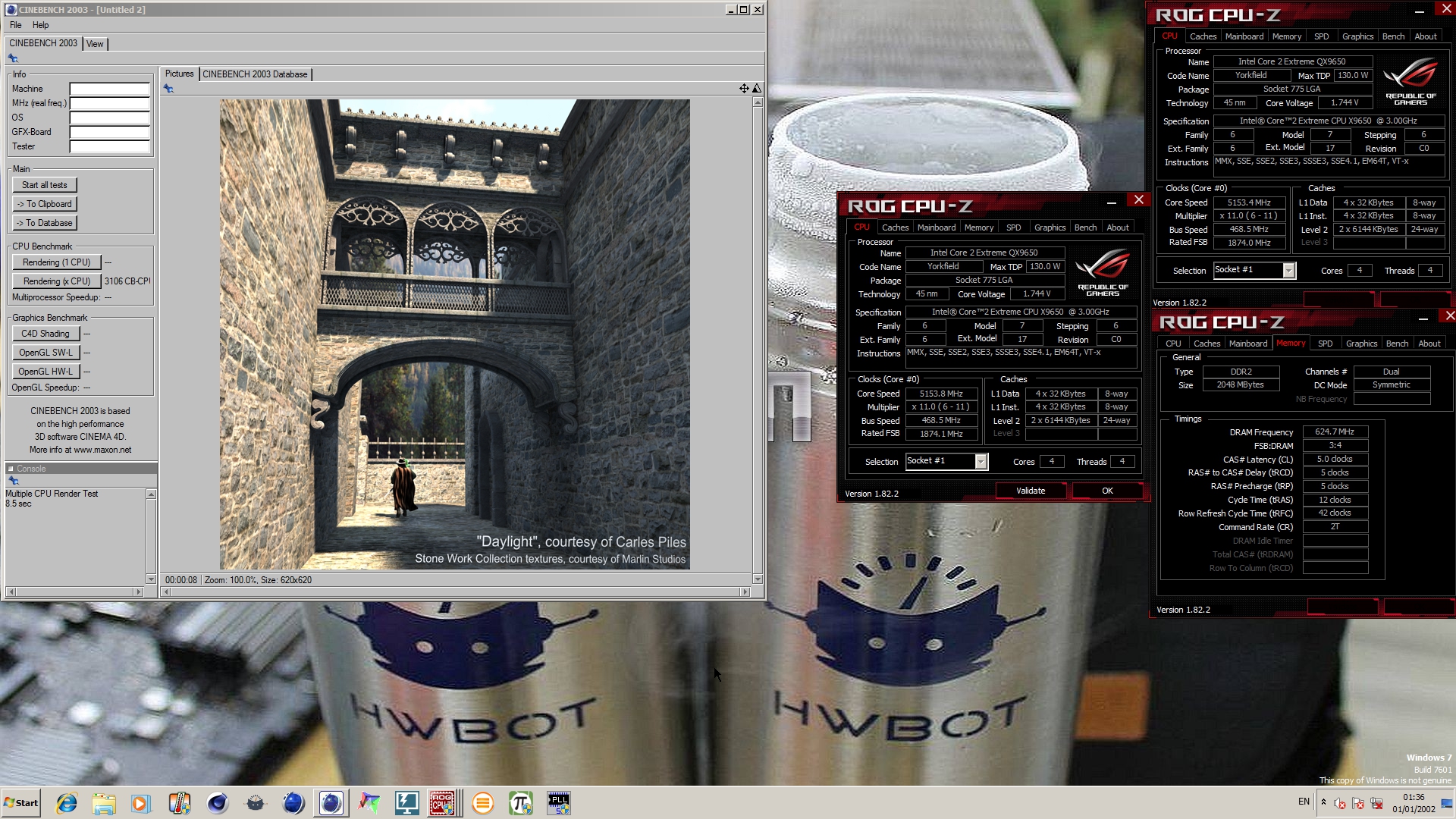Open CPU tab in bottom-right CPU-Z window
This screenshot has height=819, width=1456.
(x=1173, y=344)
